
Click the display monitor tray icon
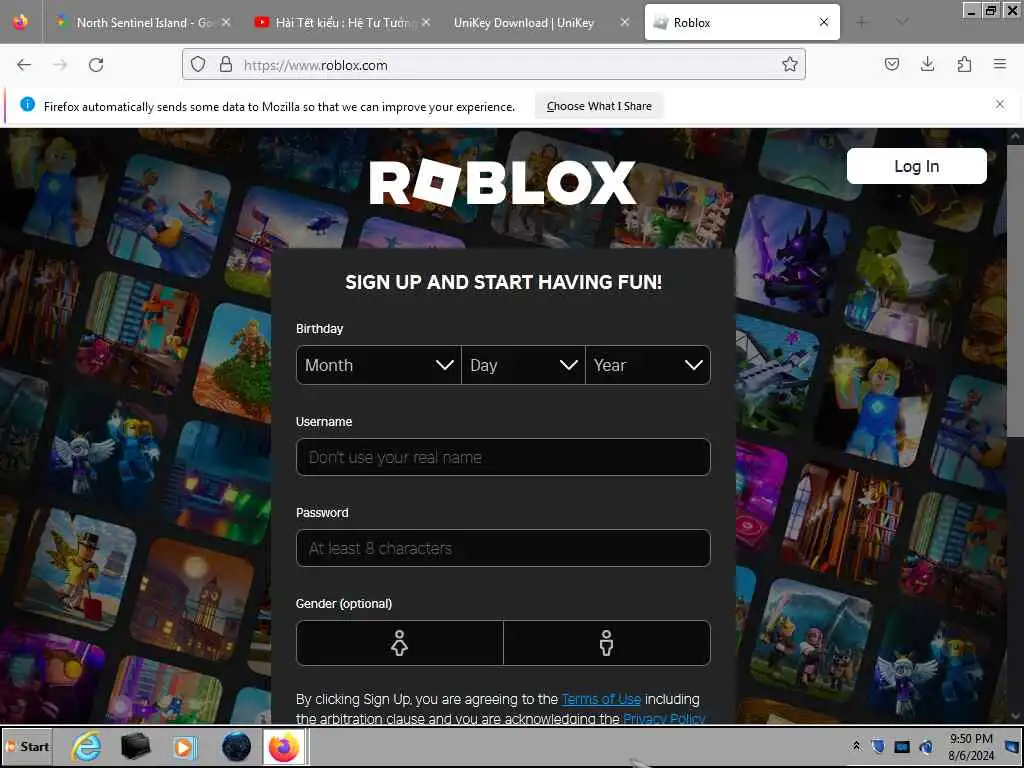pos(902,746)
